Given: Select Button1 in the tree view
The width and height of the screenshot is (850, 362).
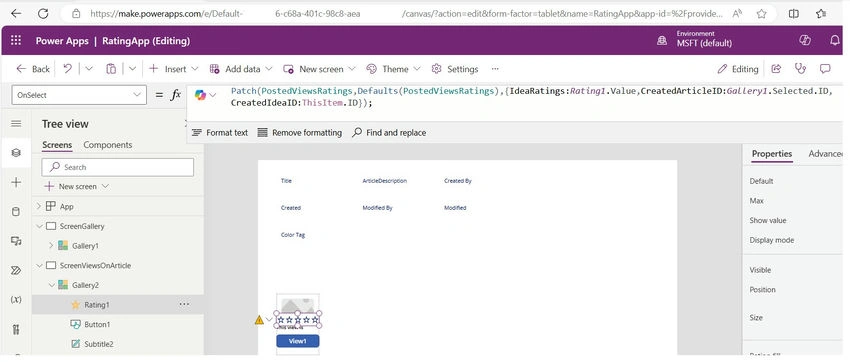Looking at the screenshot, I should click(x=97, y=324).
